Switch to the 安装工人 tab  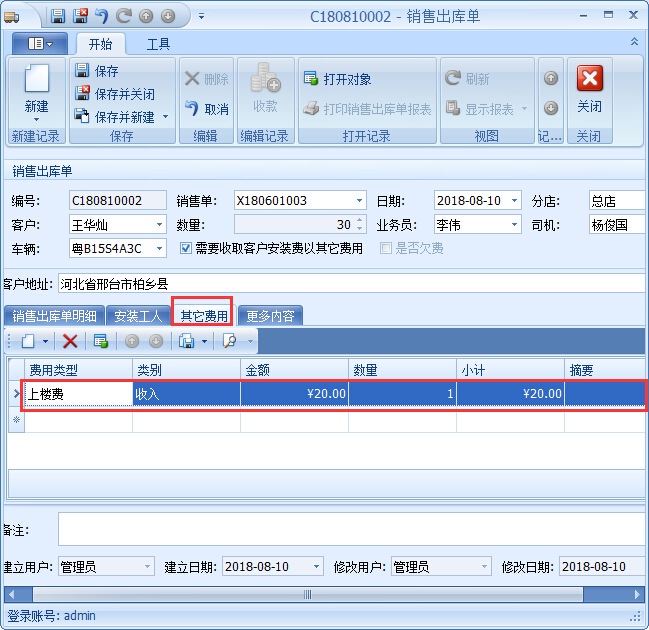tap(138, 316)
